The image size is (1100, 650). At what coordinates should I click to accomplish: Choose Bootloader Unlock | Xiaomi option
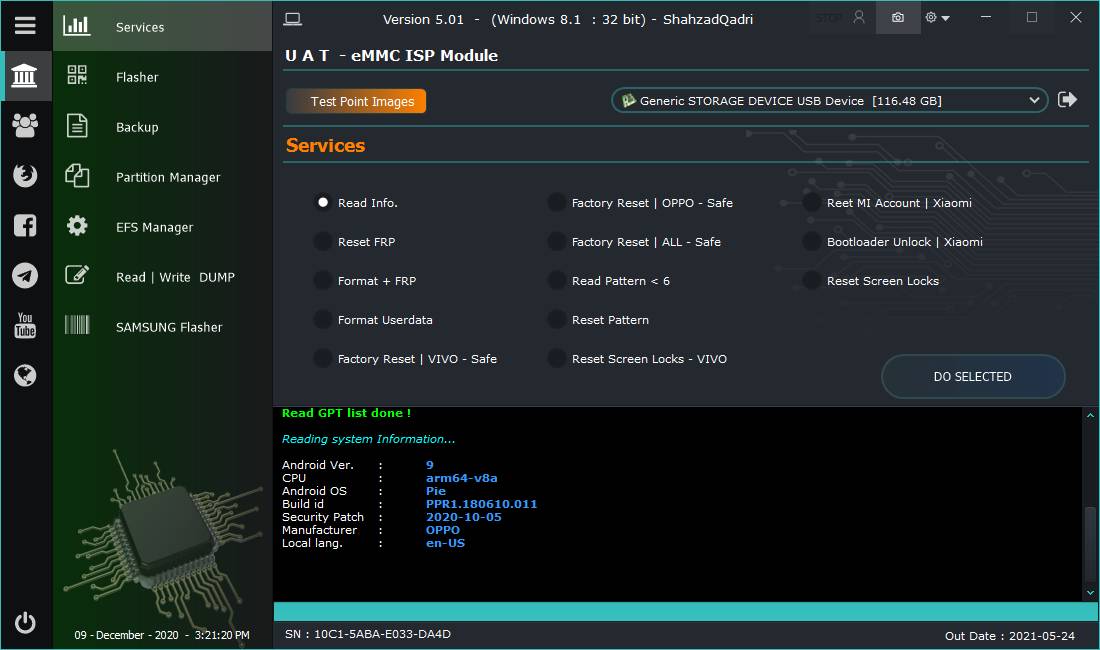[x=812, y=242]
